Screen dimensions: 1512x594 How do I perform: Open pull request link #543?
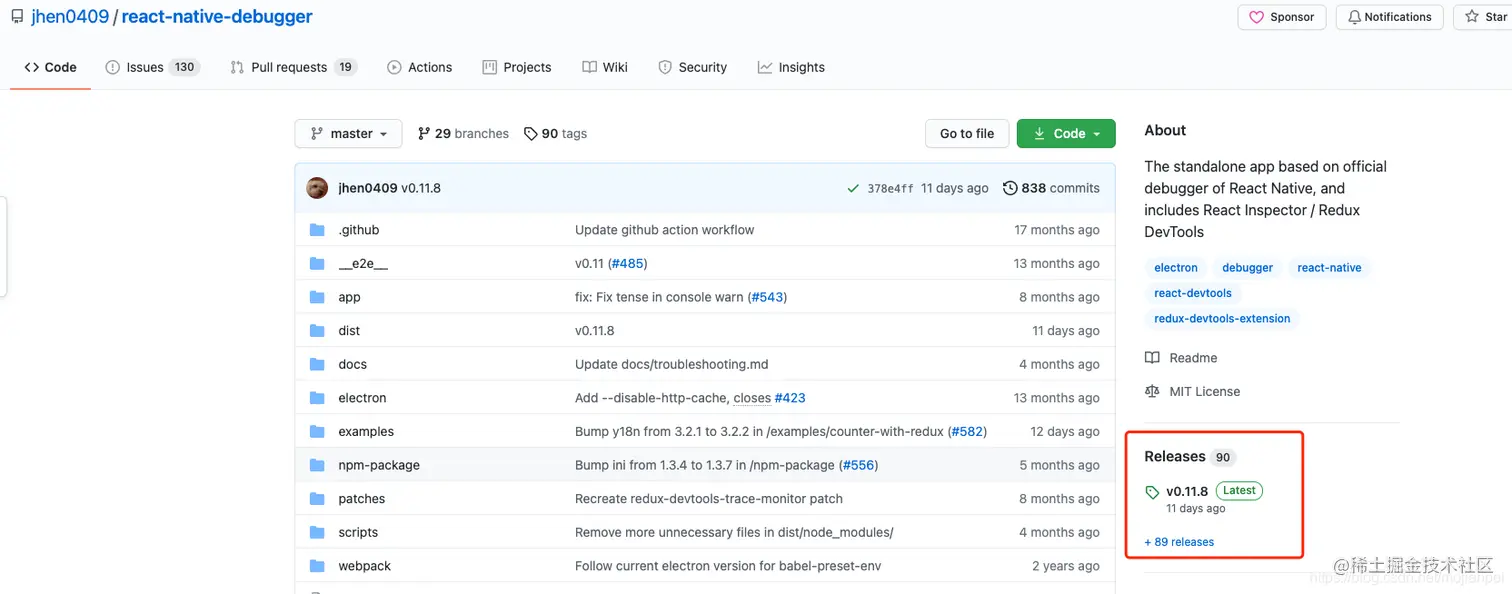coord(767,297)
